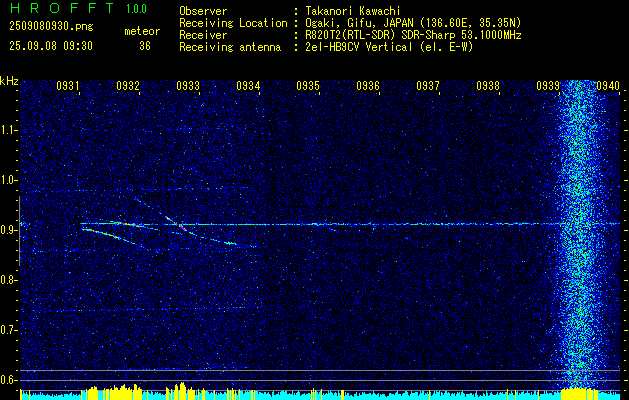The image size is (629, 400).
Task: Click the 0934 time marker
Action: click(248, 85)
